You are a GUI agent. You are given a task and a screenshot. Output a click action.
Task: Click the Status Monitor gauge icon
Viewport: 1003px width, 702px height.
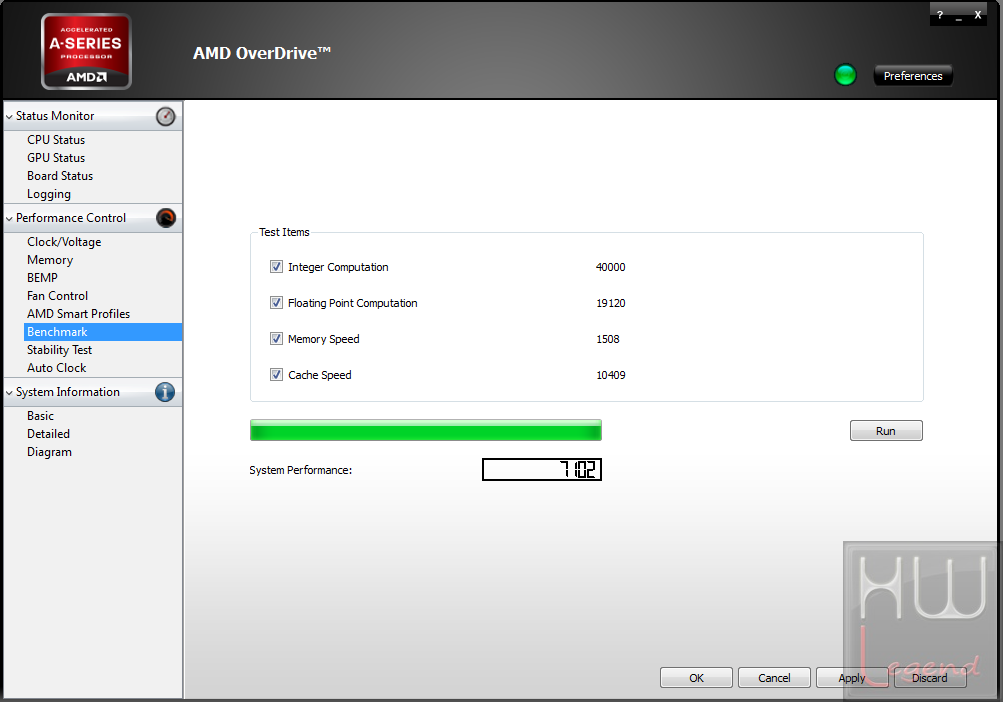(166, 116)
